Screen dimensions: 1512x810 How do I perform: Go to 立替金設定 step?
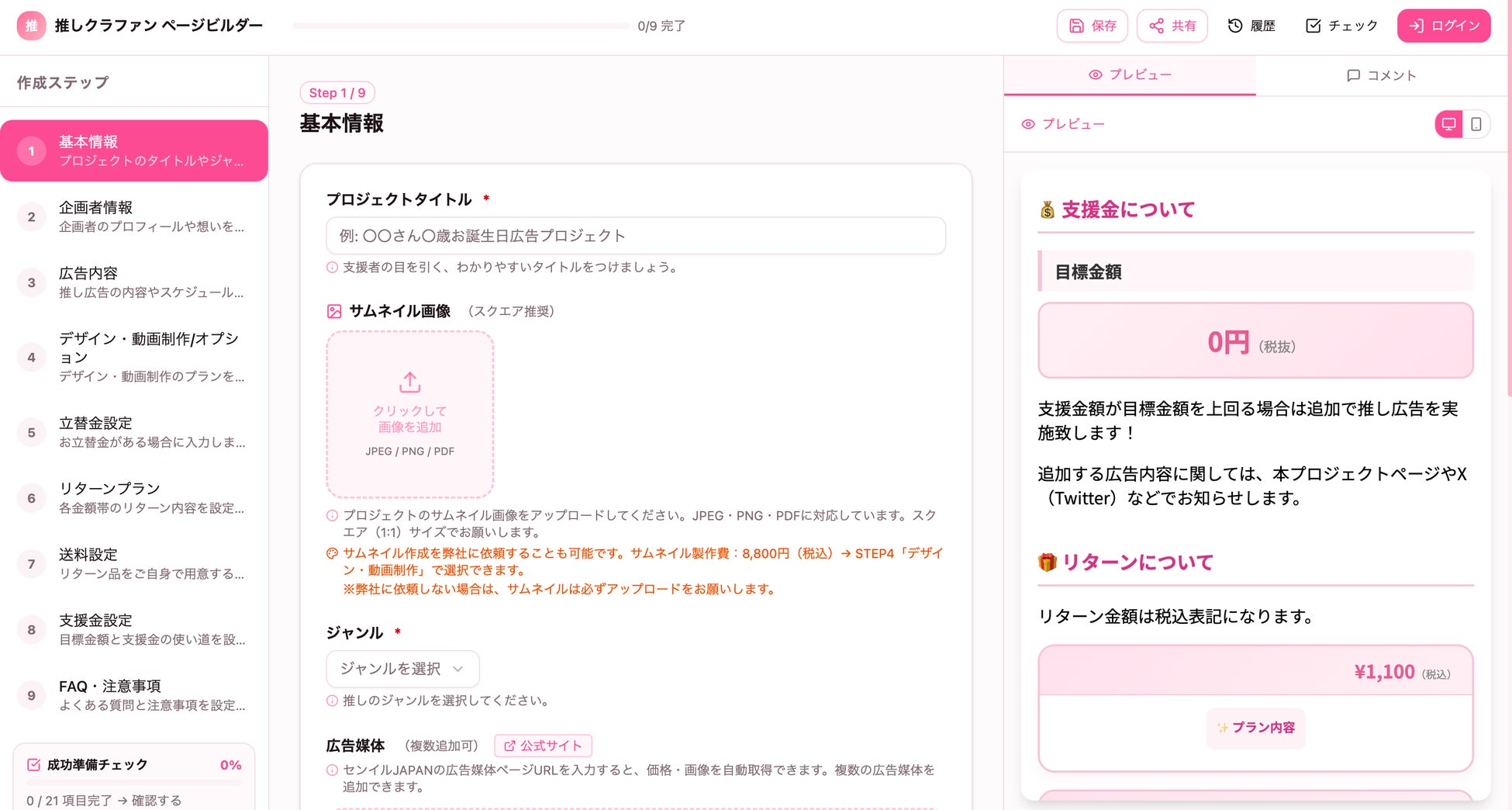click(134, 432)
